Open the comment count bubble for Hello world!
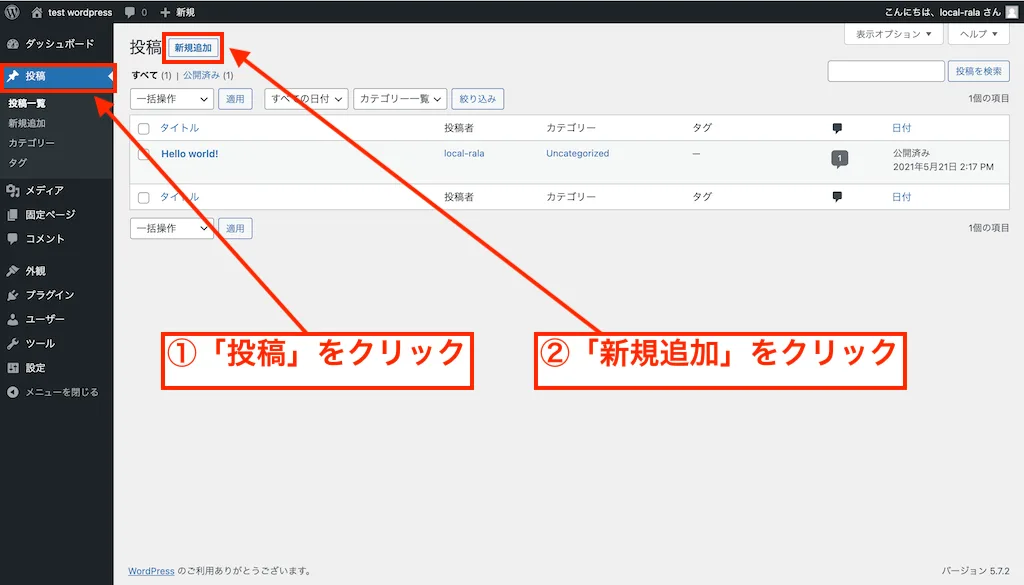 pos(839,159)
